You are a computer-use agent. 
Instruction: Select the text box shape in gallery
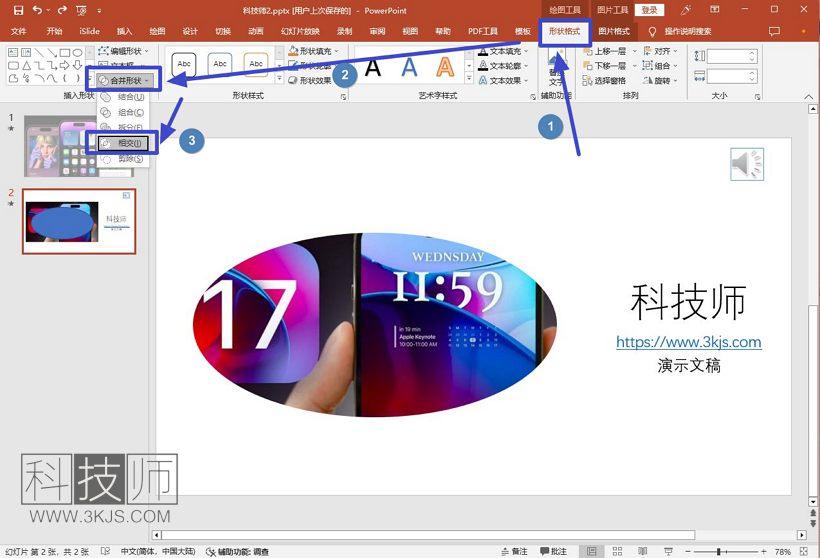13,52
